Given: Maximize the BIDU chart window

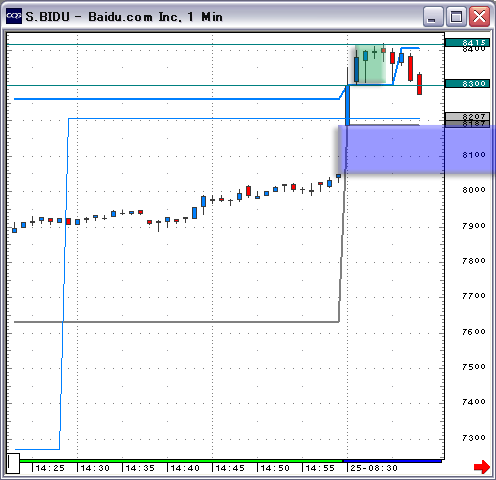Looking at the screenshot, I should point(456,16).
